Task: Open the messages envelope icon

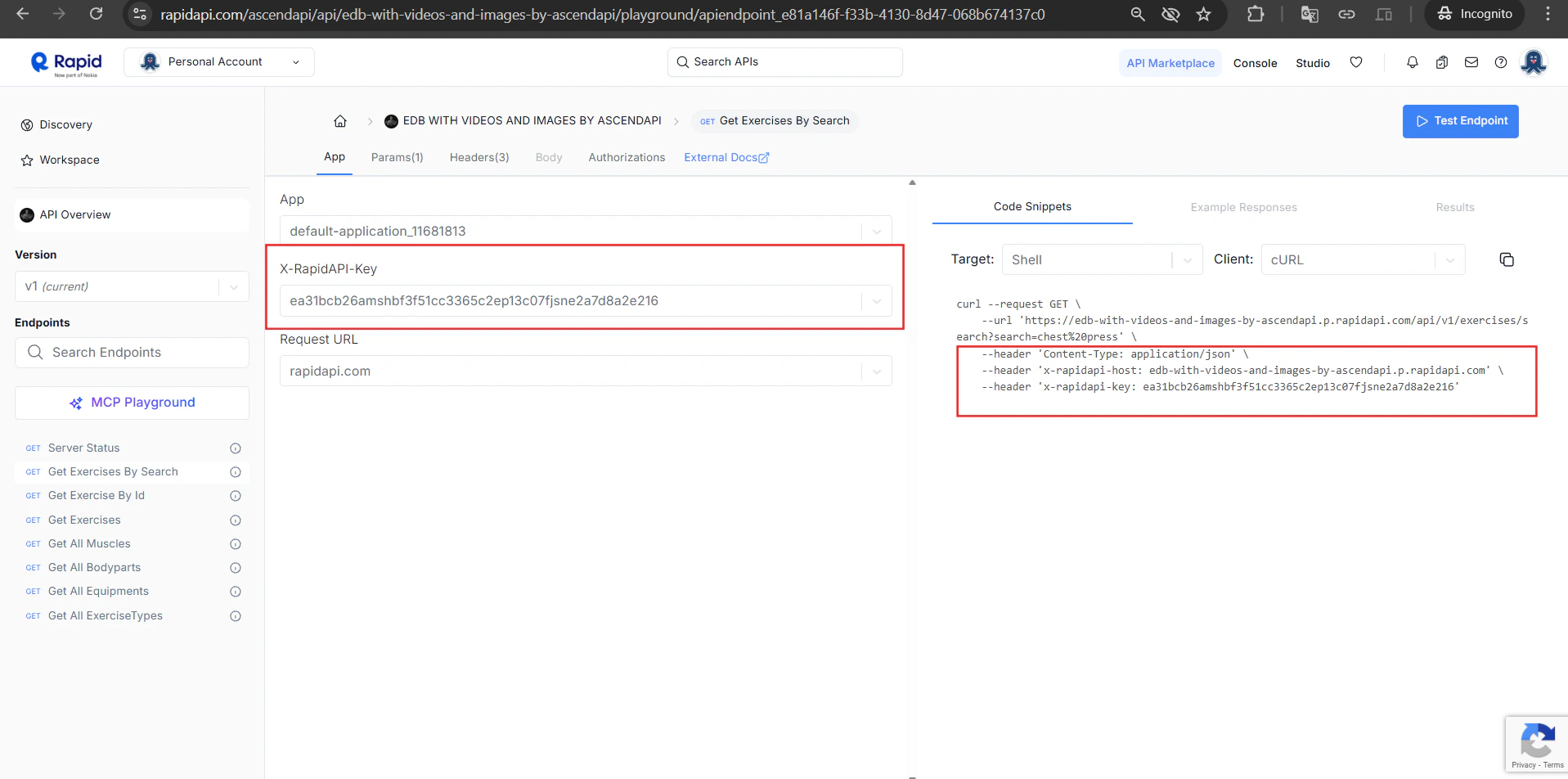Action: [x=1471, y=62]
